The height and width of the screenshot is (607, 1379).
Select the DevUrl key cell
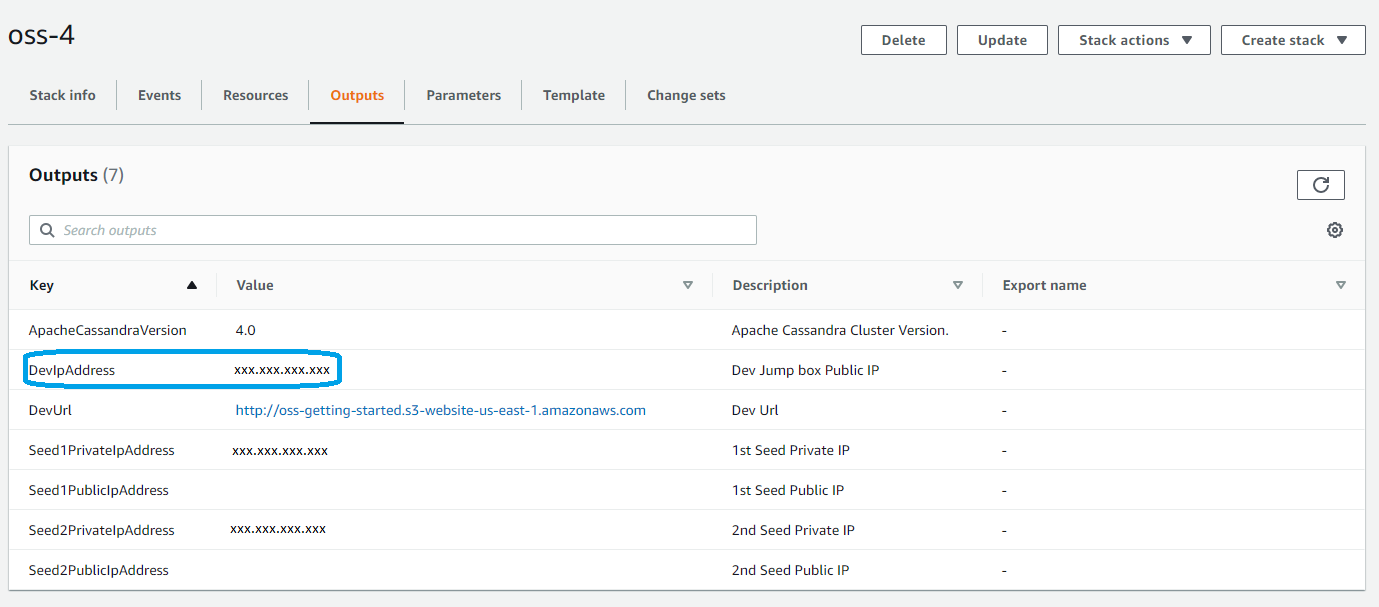pos(50,410)
